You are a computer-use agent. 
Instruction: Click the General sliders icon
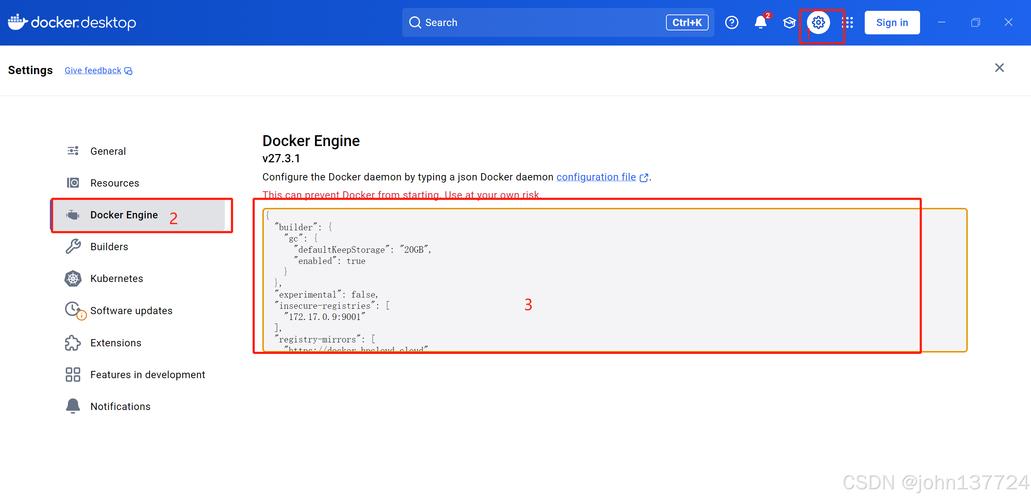(73, 151)
